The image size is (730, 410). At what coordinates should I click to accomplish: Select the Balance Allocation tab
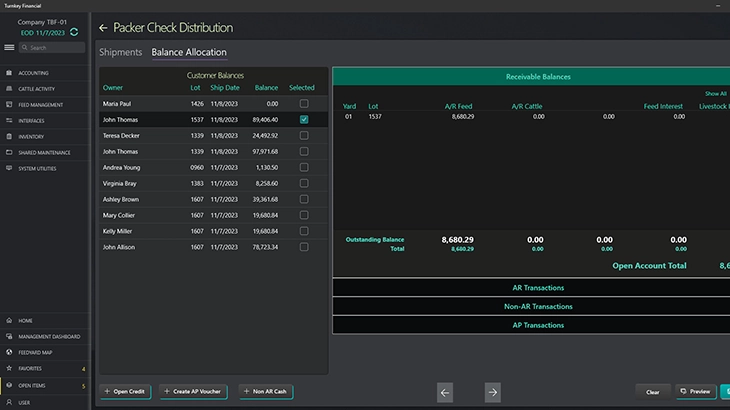pos(189,52)
